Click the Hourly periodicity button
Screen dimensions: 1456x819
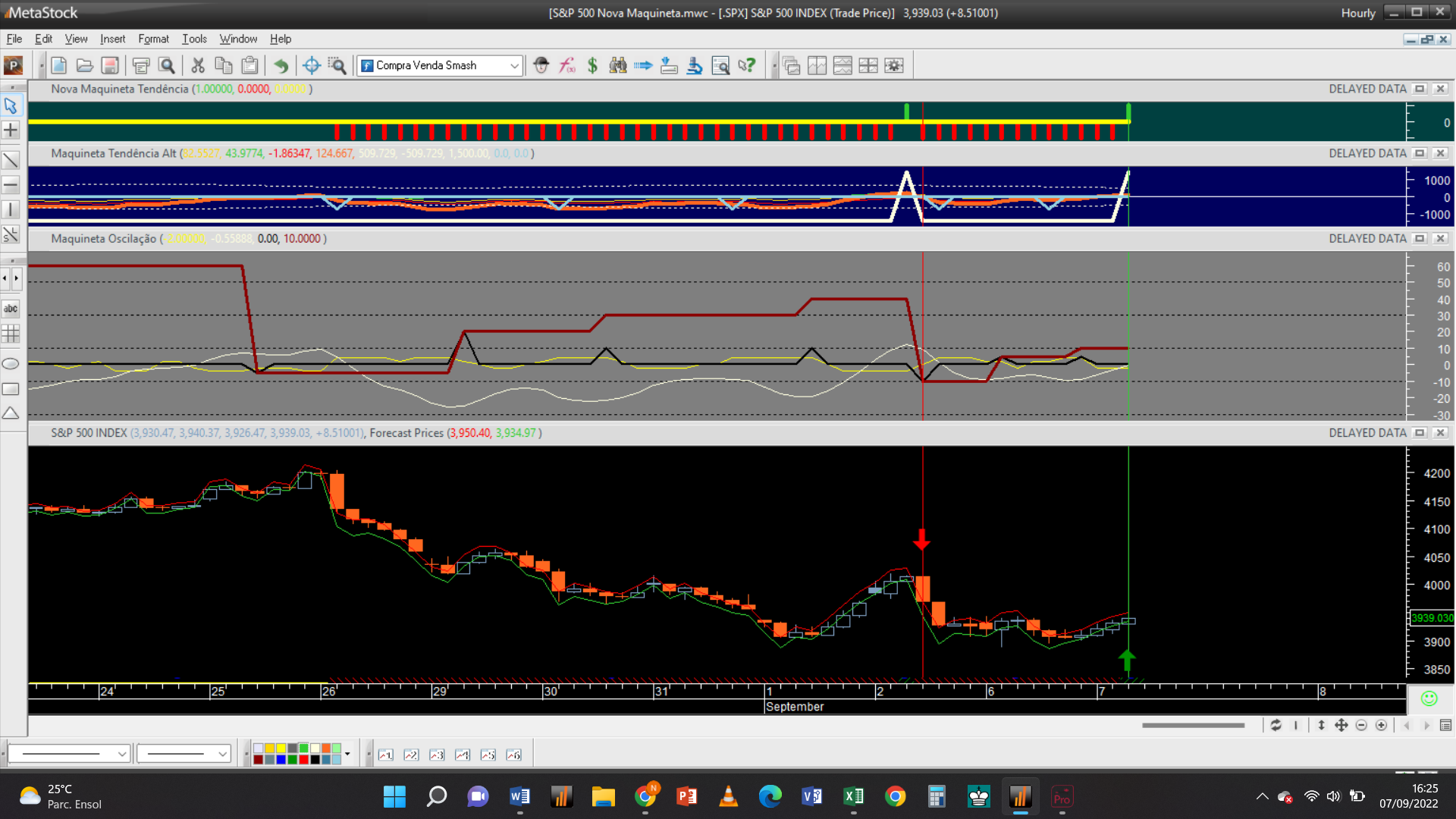coord(1357,13)
